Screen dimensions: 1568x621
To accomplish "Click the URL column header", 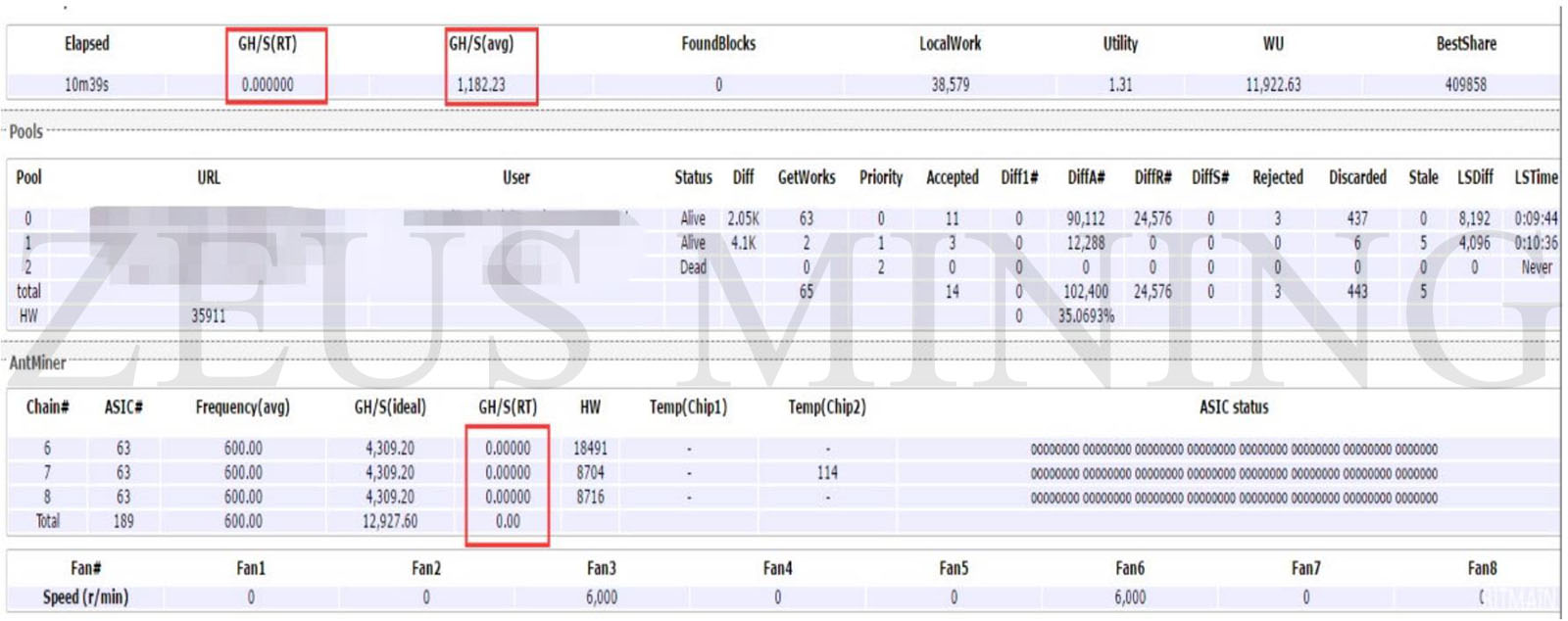I will (209, 177).
